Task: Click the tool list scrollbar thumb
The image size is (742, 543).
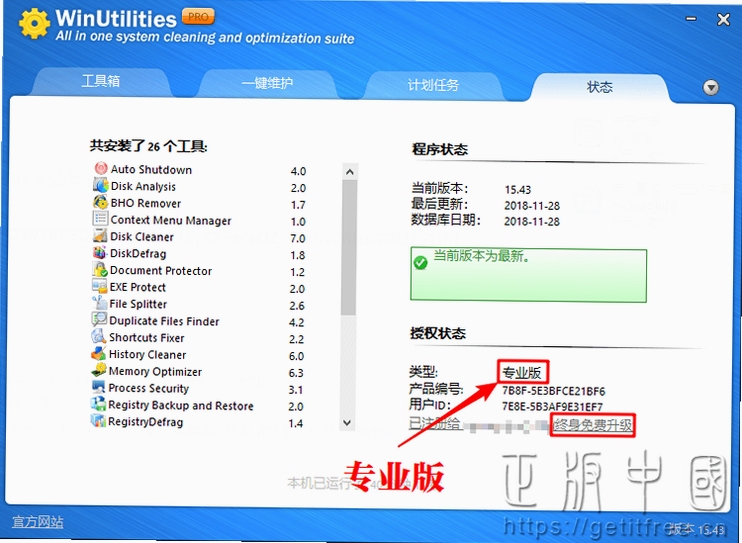Action: pos(349,248)
